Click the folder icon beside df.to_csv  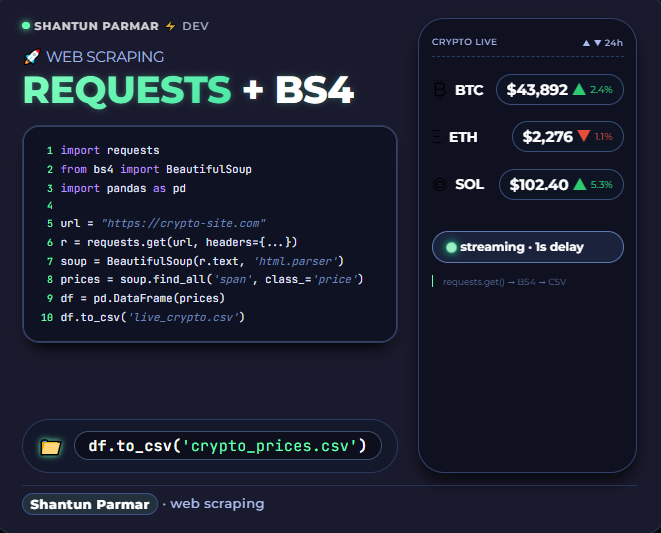(x=50, y=446)
